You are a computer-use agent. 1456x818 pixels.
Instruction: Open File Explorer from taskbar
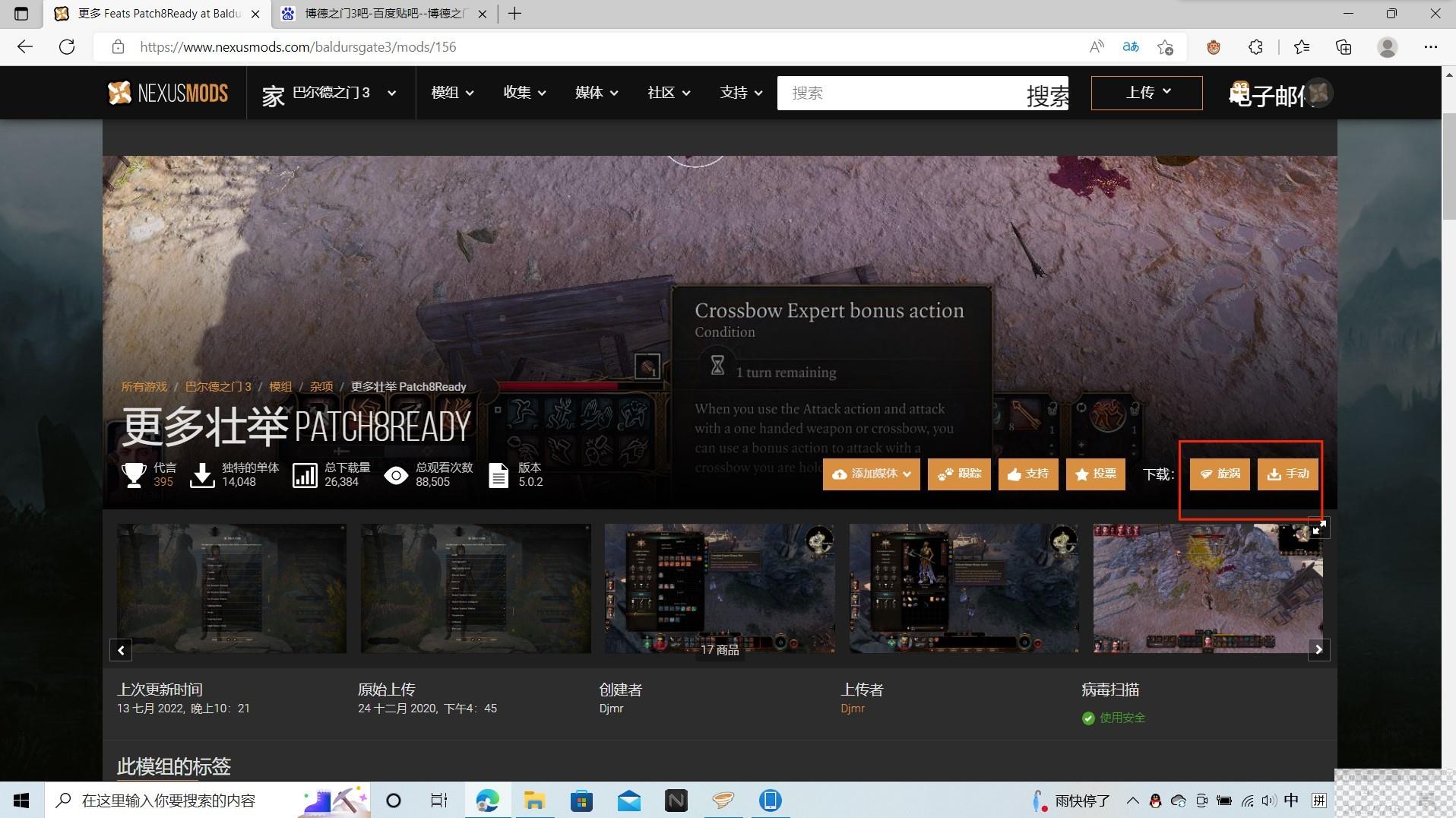tap(534, 801)
